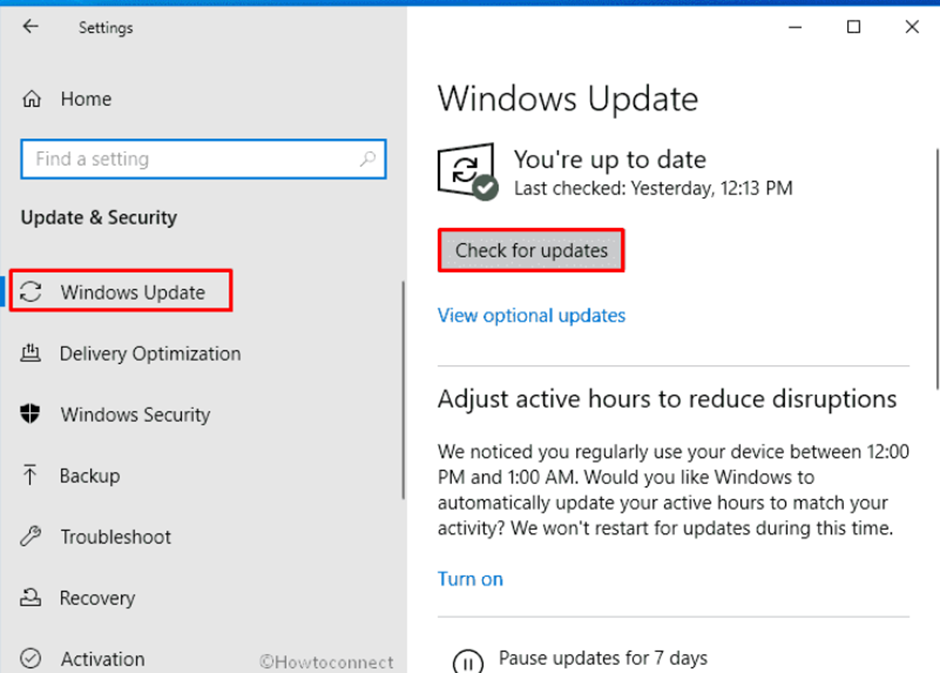Click the Activation checkmark icon
The image size is (940, 673).
[x=31, y=658]
